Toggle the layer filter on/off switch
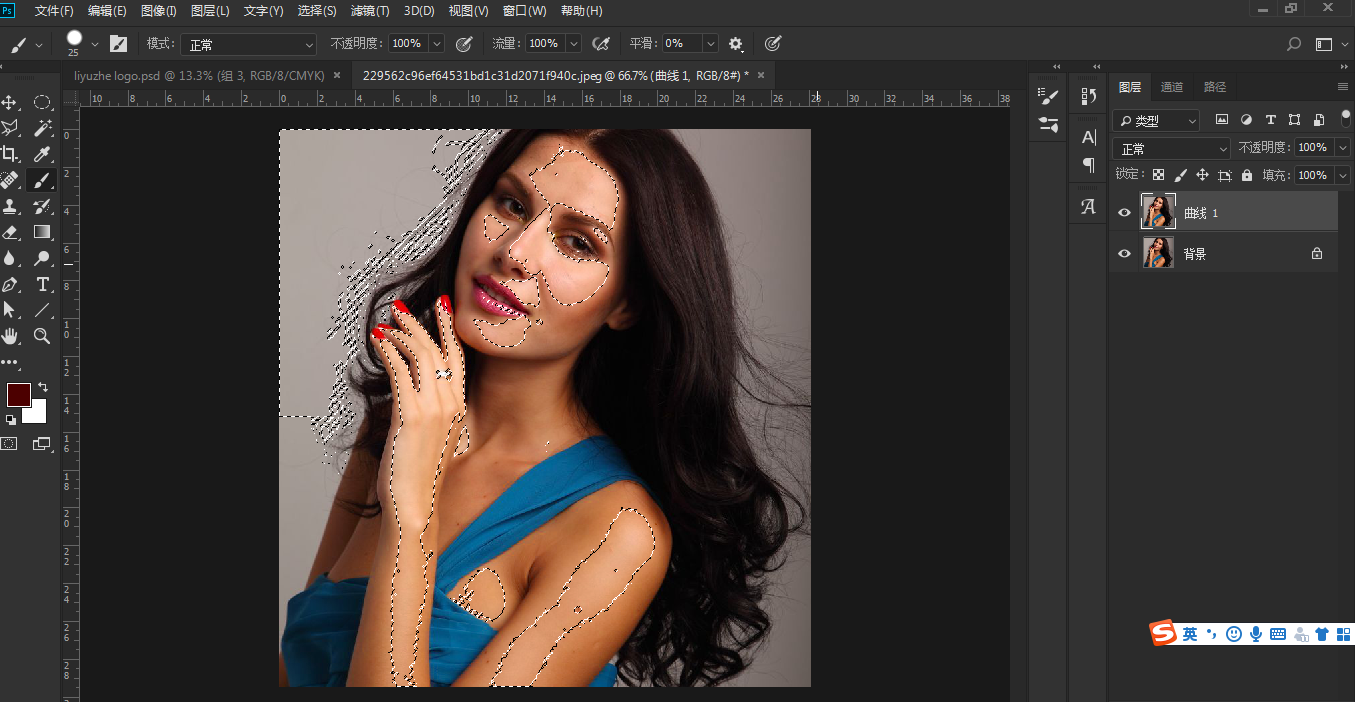This screenshot has height=702, width=1355. [x=1345, y=117]
